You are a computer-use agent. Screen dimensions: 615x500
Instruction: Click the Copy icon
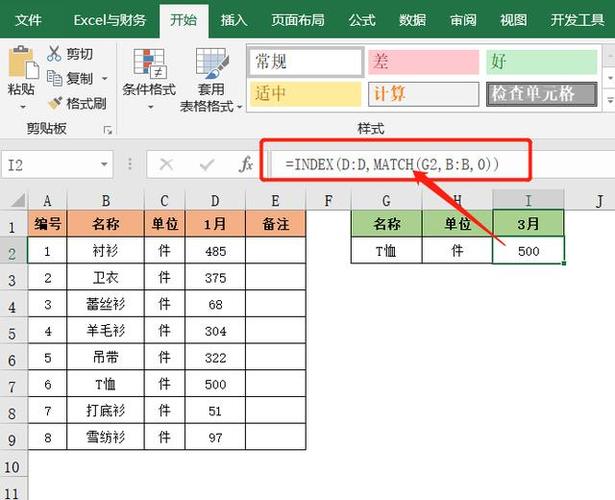click(55, 78)
